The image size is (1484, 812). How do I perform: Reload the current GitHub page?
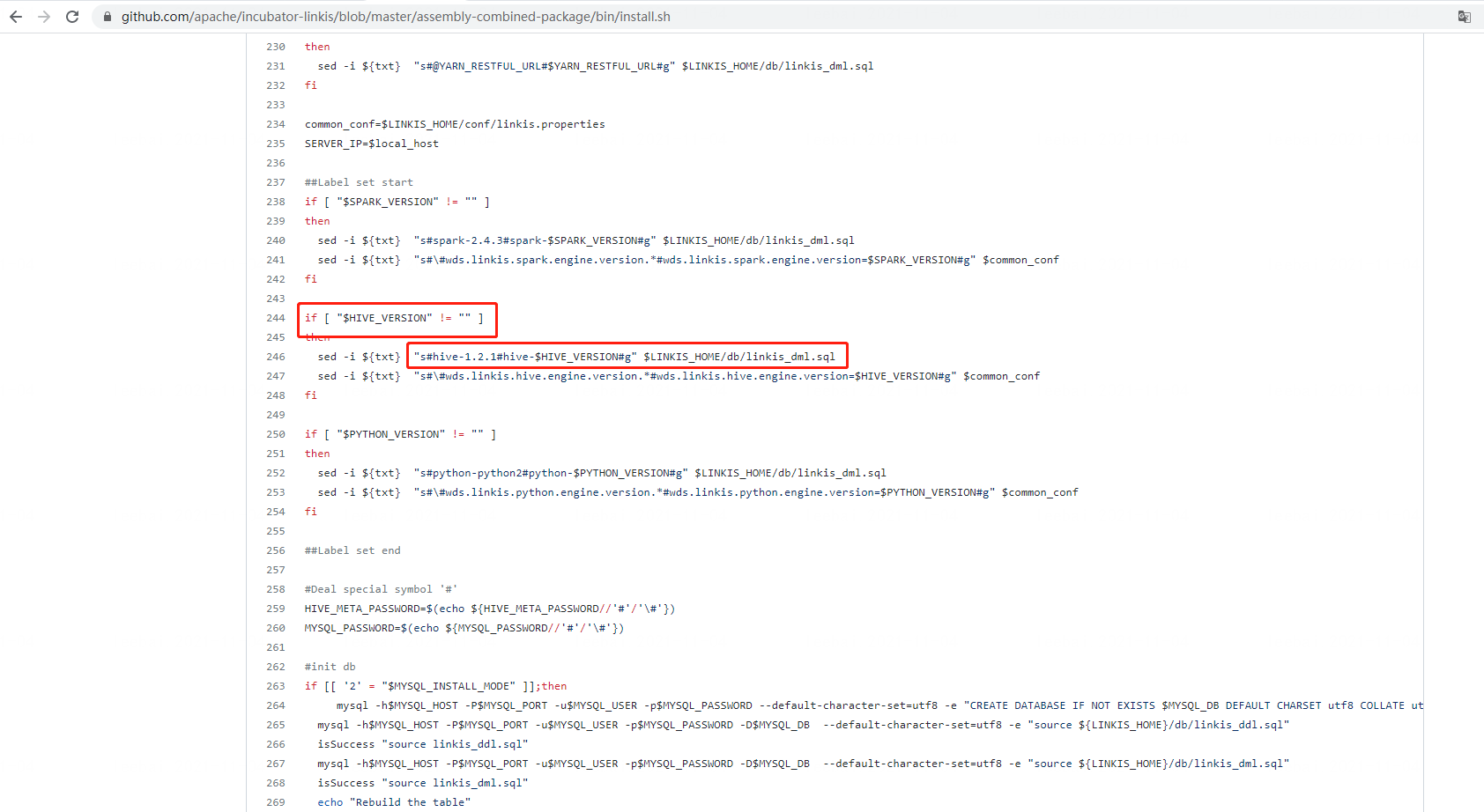click(72, 17)
